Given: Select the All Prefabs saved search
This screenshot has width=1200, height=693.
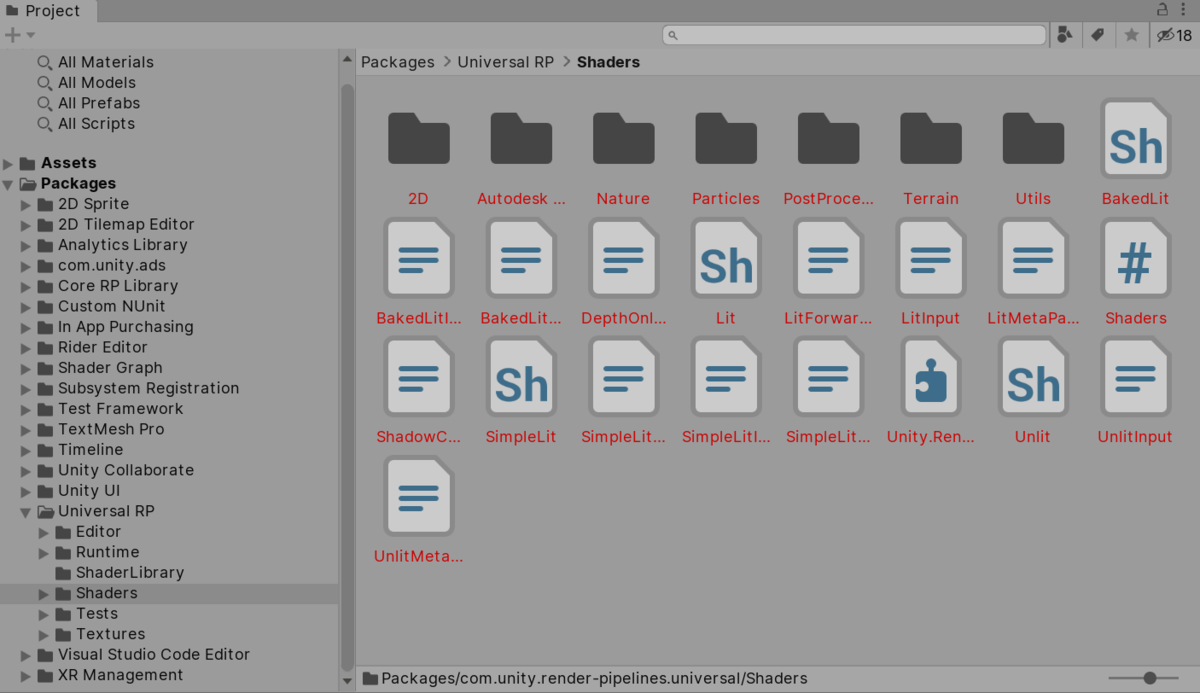Looking at the screenshot, I should 89,103.
